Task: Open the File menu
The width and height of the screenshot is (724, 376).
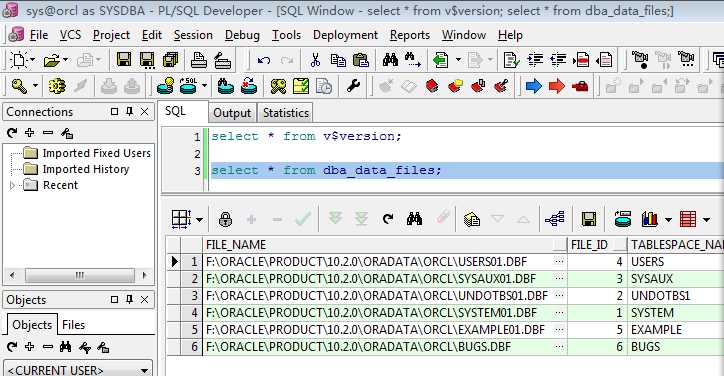Action: (39, 35)
